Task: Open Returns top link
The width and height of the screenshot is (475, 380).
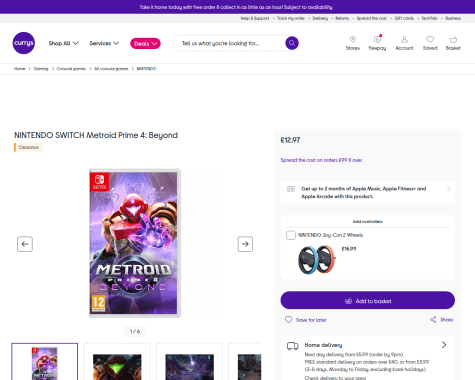Action: coord(342,18)
